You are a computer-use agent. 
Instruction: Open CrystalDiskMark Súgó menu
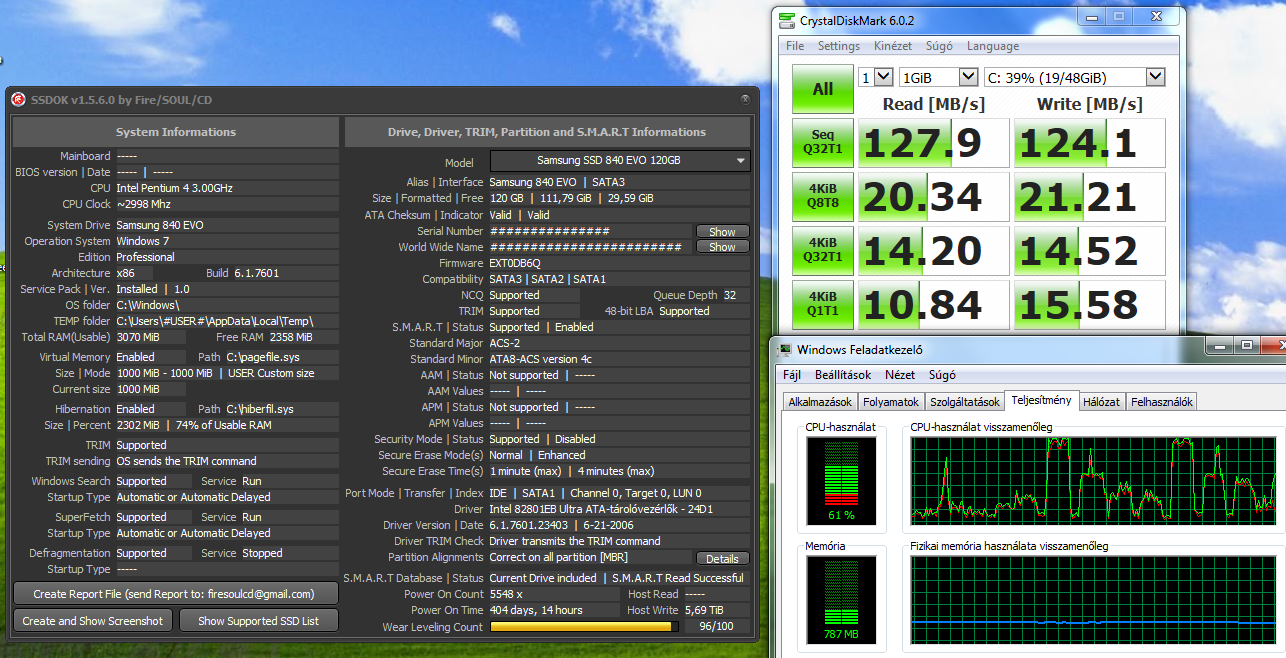pyautogui.click(x=939, y=46)
